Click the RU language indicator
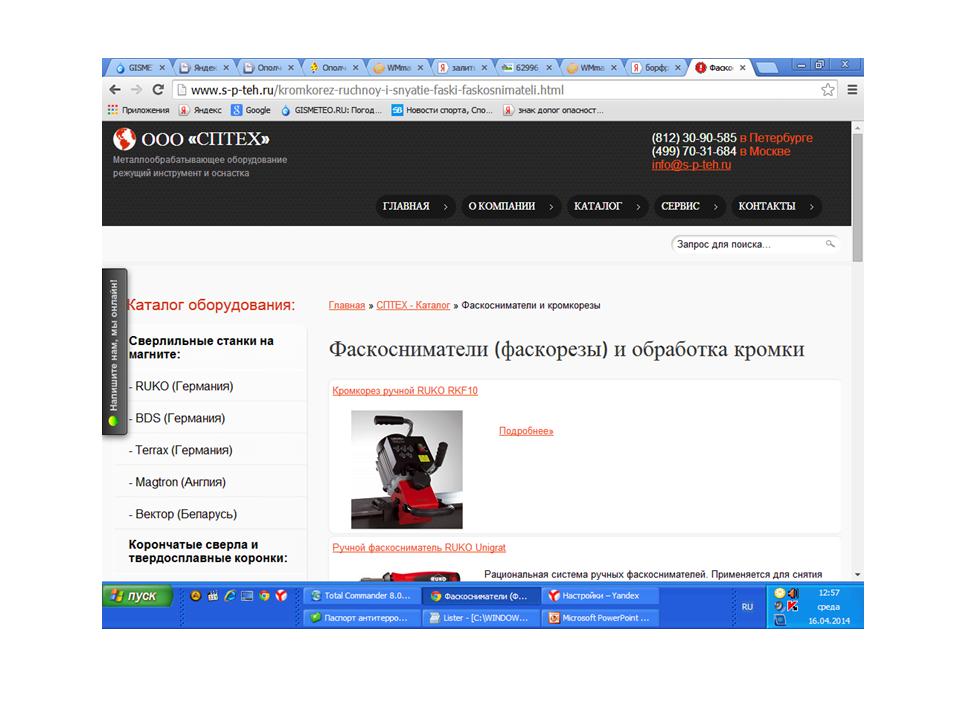This screenshot has width=960, height=720. click(747, 607)
